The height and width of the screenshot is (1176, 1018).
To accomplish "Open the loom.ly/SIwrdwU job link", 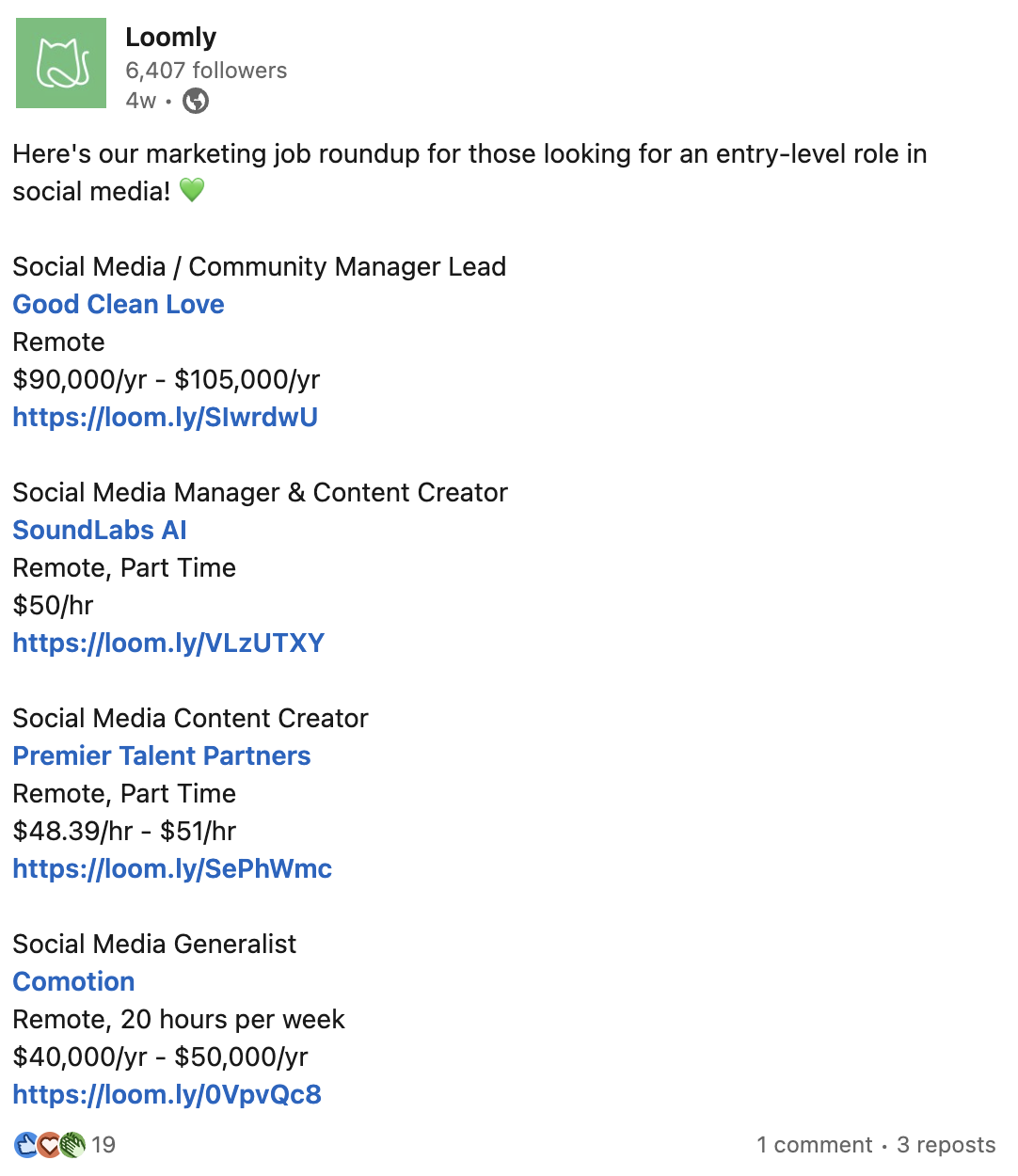I will click(165, 417).
